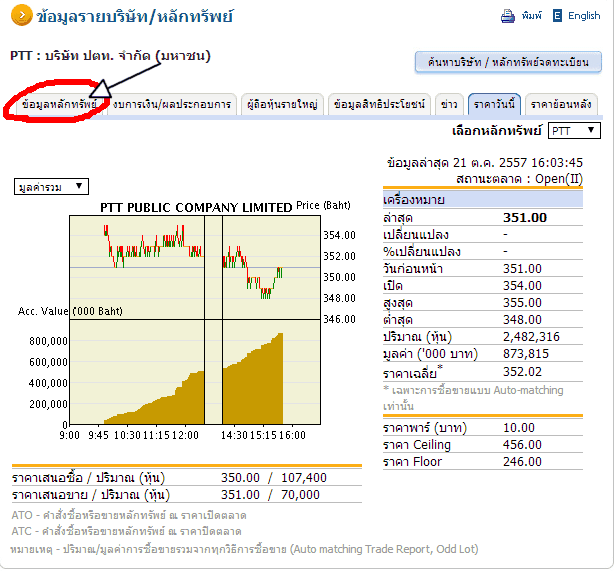The width and height of the screenshot is (615, 571).
Task: Open the ข้อมูลหลักทรัพย์ tab
Action: 59,104
